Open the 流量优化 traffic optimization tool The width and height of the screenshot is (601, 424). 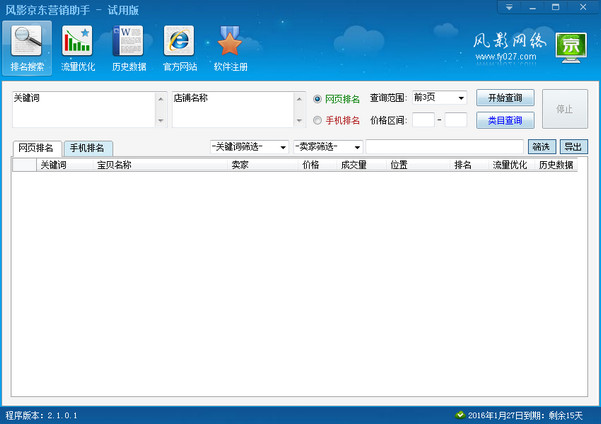pos(78,48)
